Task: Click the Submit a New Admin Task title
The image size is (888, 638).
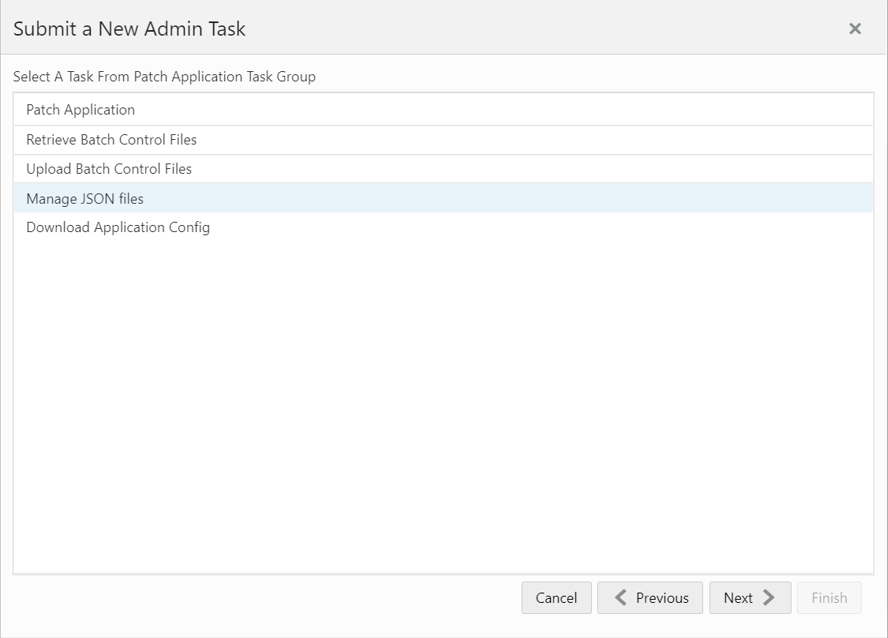Action: 129,28
